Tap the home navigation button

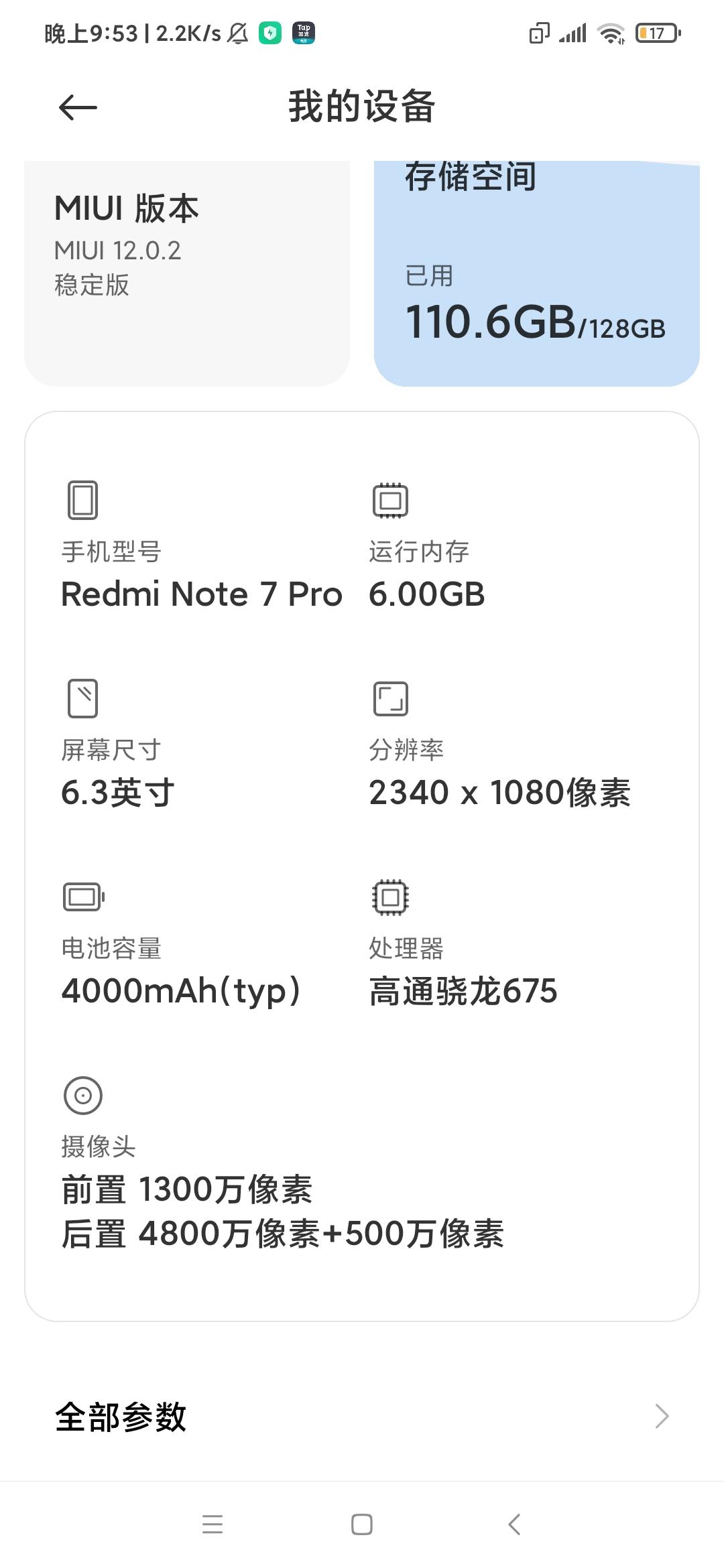(x=362, y=1524)
